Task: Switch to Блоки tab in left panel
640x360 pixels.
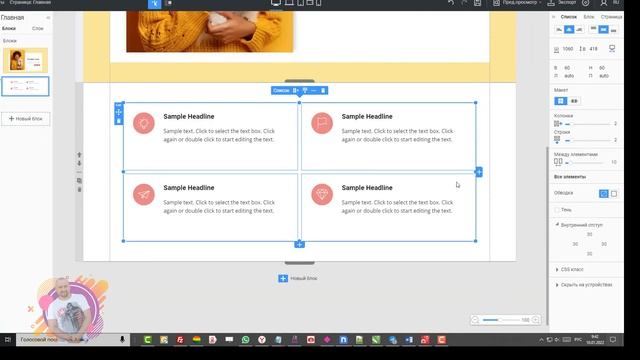Action: click(9, 29)
